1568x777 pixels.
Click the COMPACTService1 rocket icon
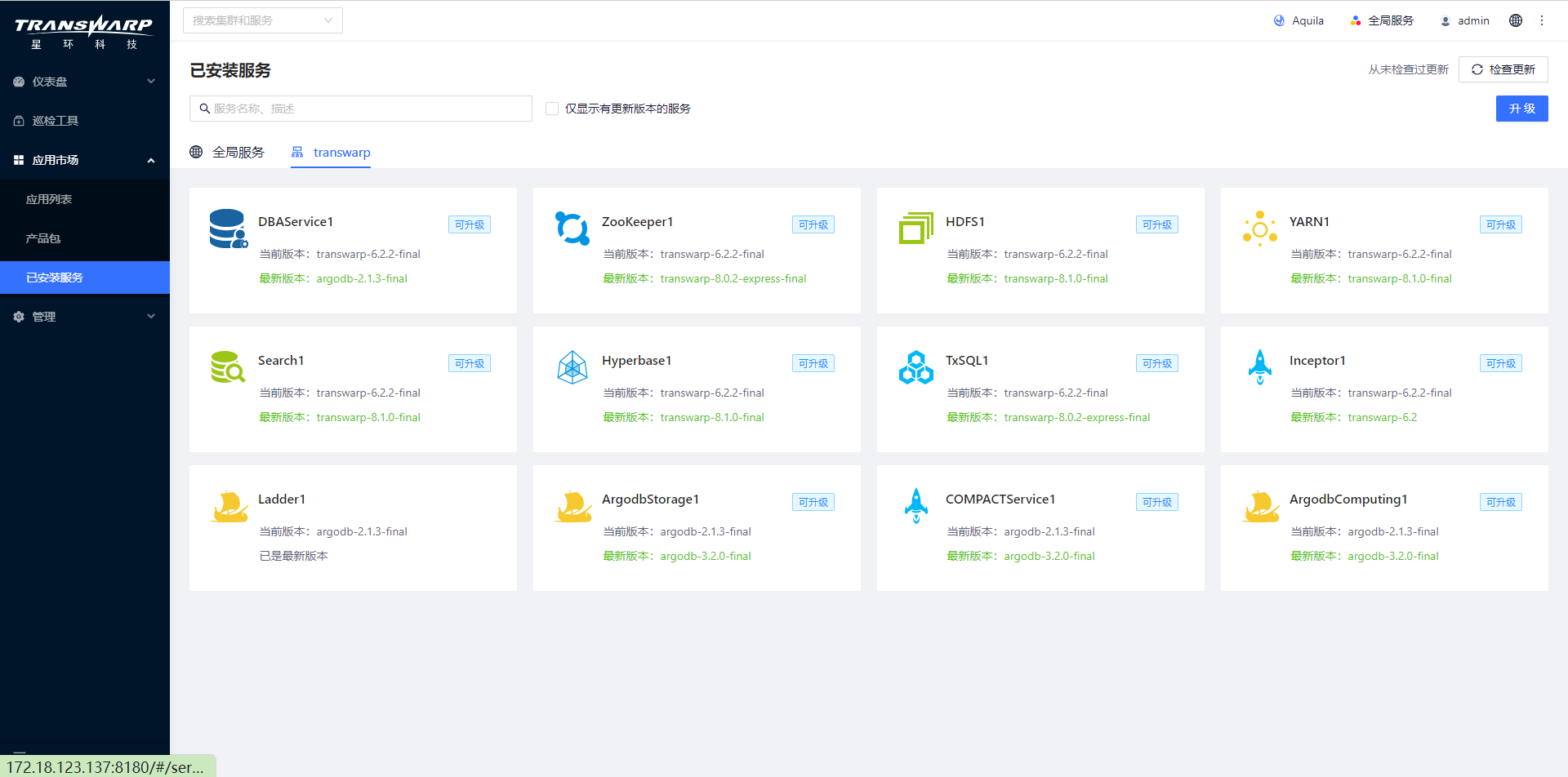pos(916,506)
